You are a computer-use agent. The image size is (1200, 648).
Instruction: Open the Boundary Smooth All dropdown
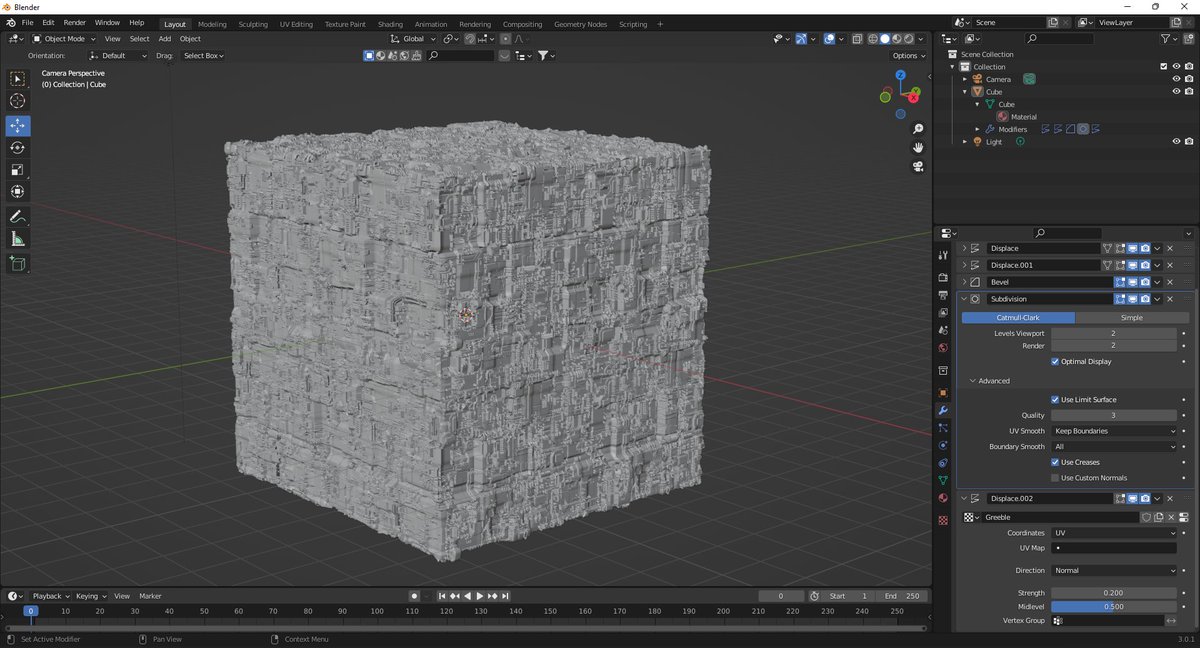click(1114, 447)
